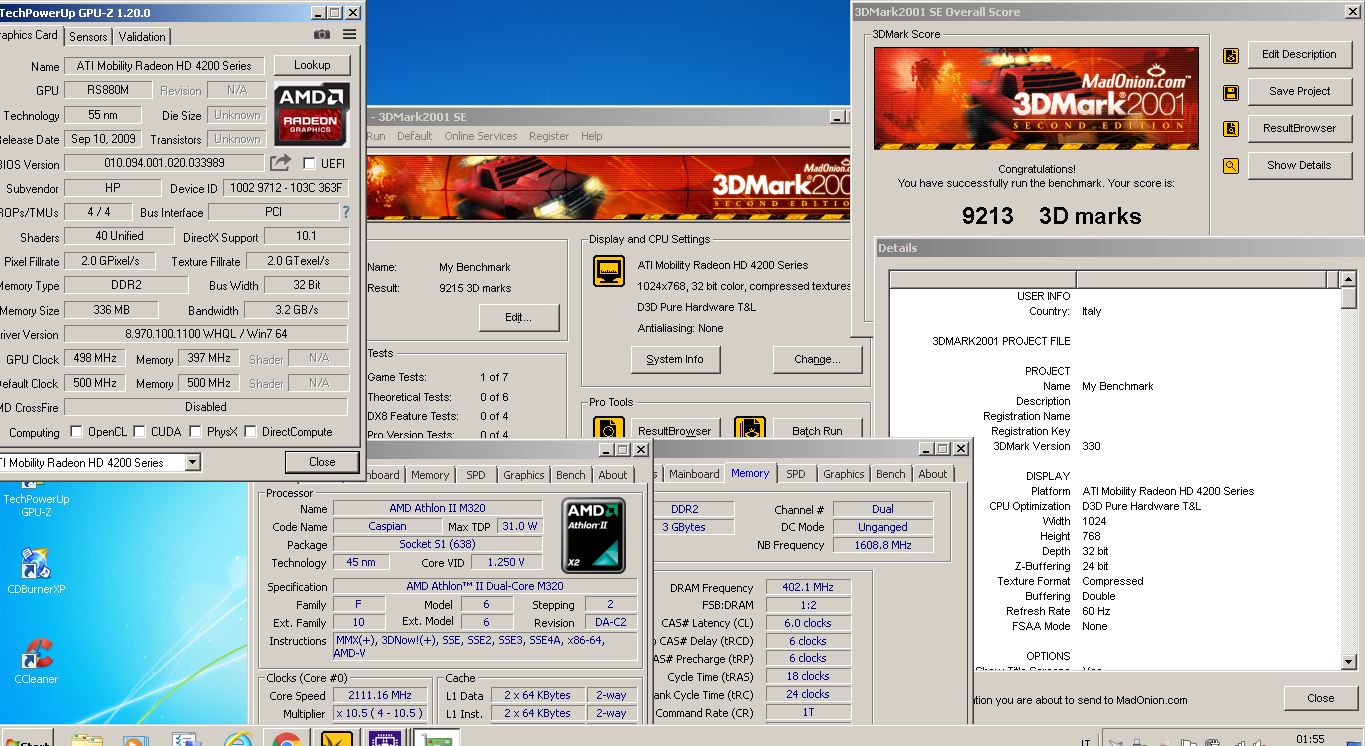
Task: Click the Change... button in display settings
Action: [x=817, y=359]
